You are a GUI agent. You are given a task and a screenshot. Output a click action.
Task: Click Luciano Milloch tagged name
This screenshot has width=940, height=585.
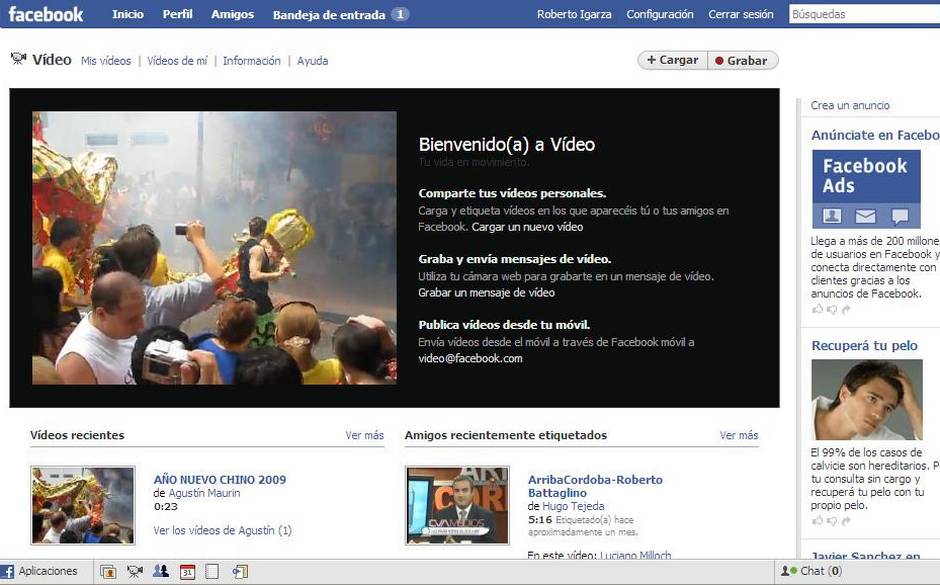point(635,555)
